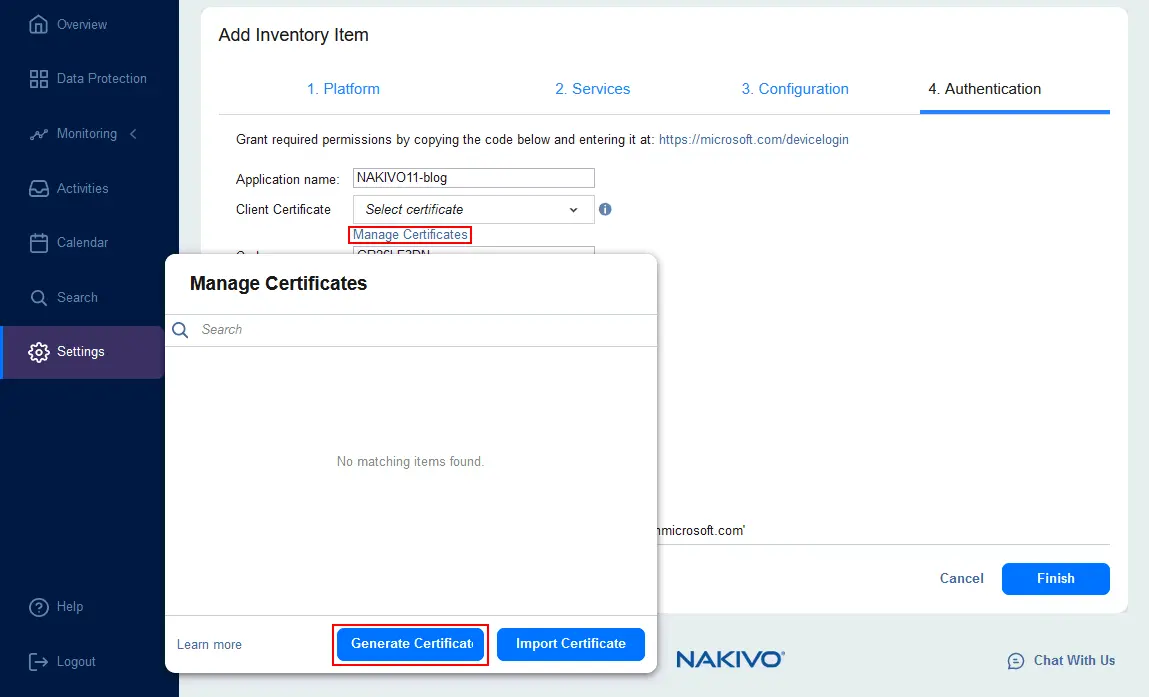Screen dimensions: 1149x697
Task: Click the 'Client Certificate' label
Action: pos(283,210)
